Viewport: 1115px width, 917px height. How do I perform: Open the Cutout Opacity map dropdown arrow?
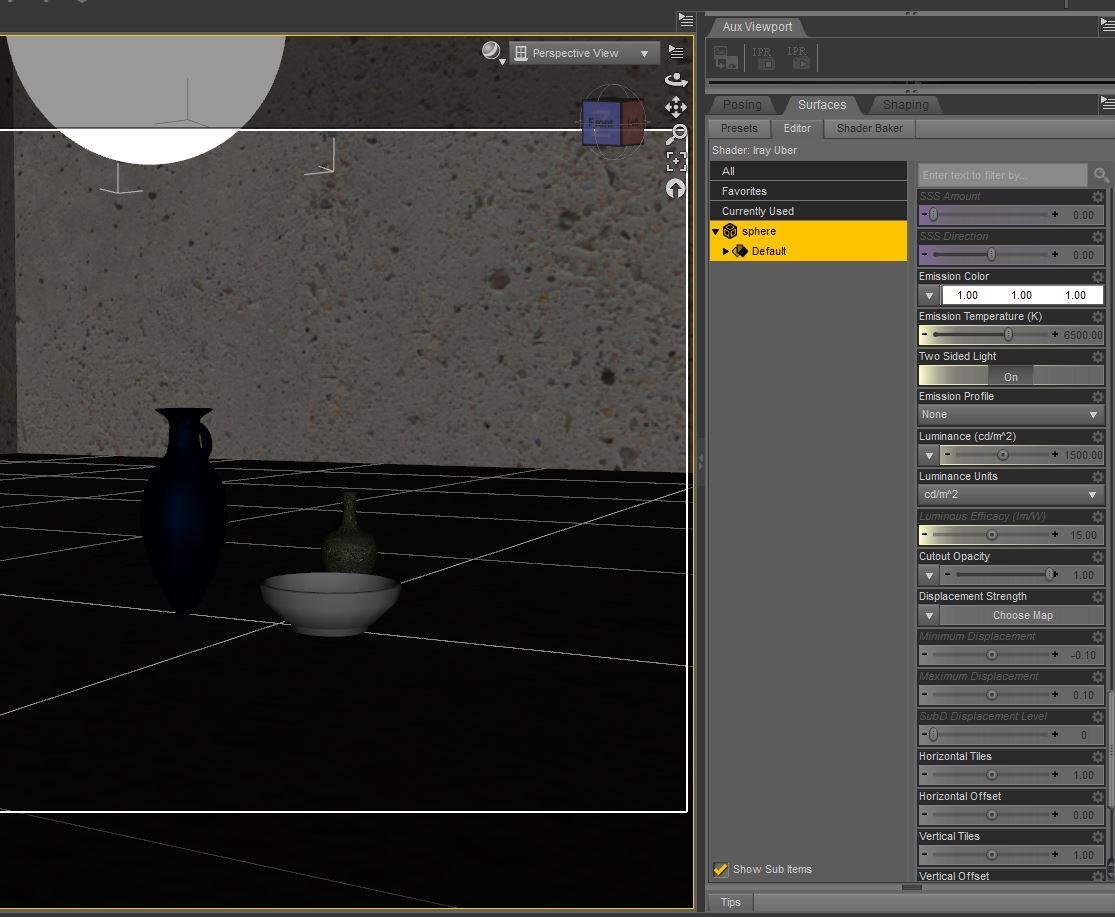929,575
